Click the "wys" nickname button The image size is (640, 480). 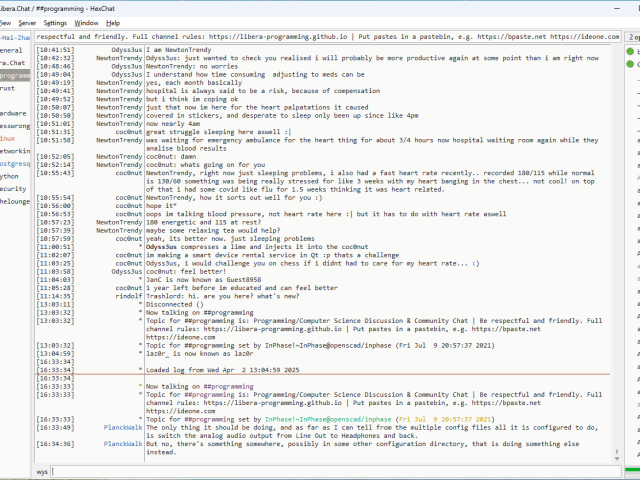(x=42, y=471)
